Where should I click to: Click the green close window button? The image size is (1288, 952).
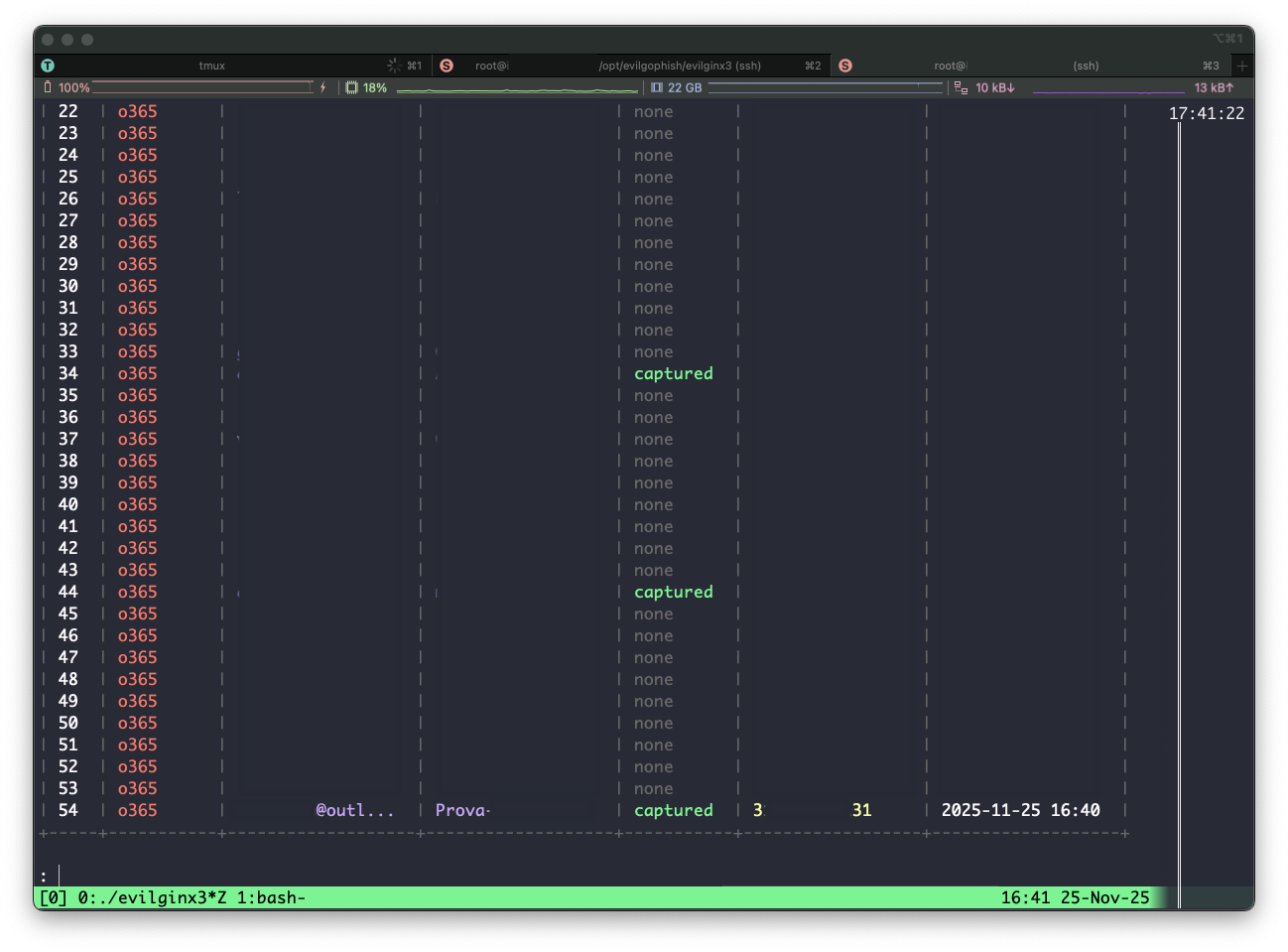[x=87, y=40]
